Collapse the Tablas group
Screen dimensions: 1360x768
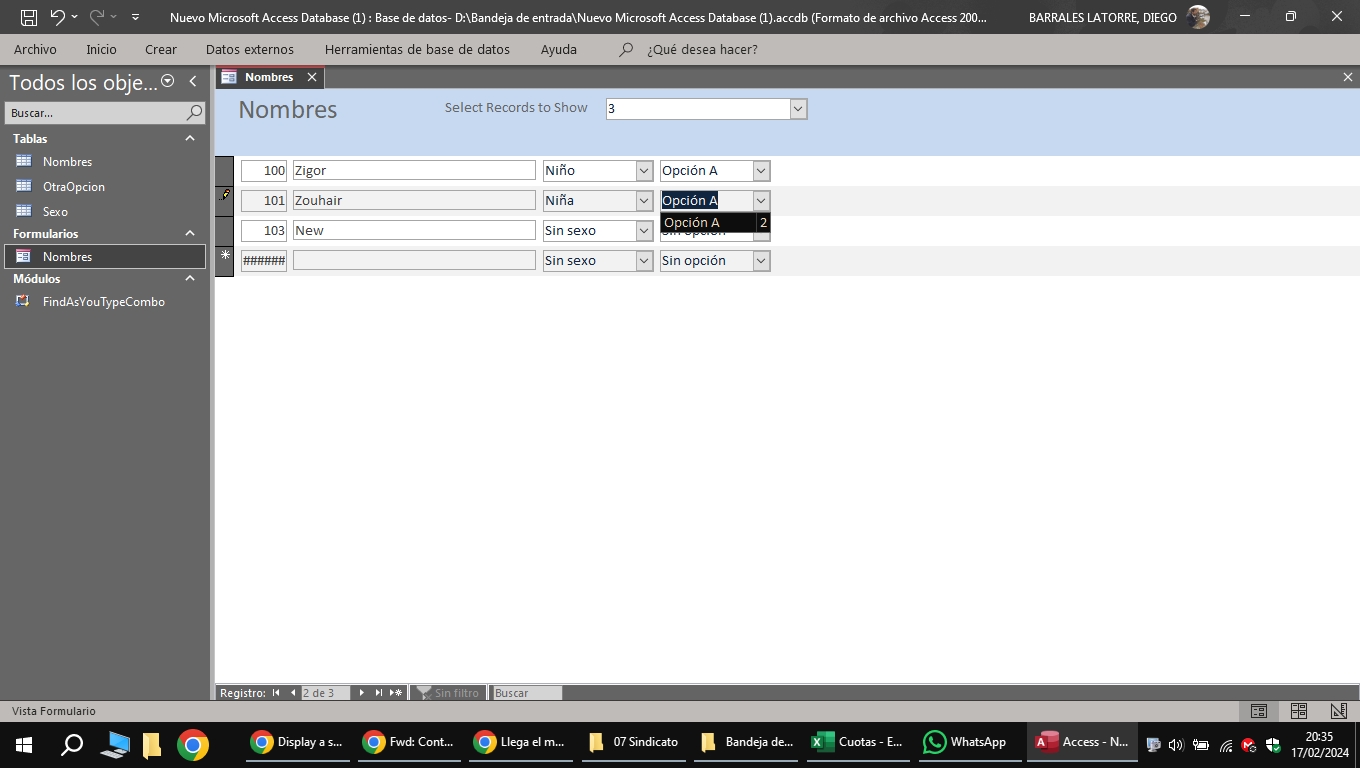point(190,138)
